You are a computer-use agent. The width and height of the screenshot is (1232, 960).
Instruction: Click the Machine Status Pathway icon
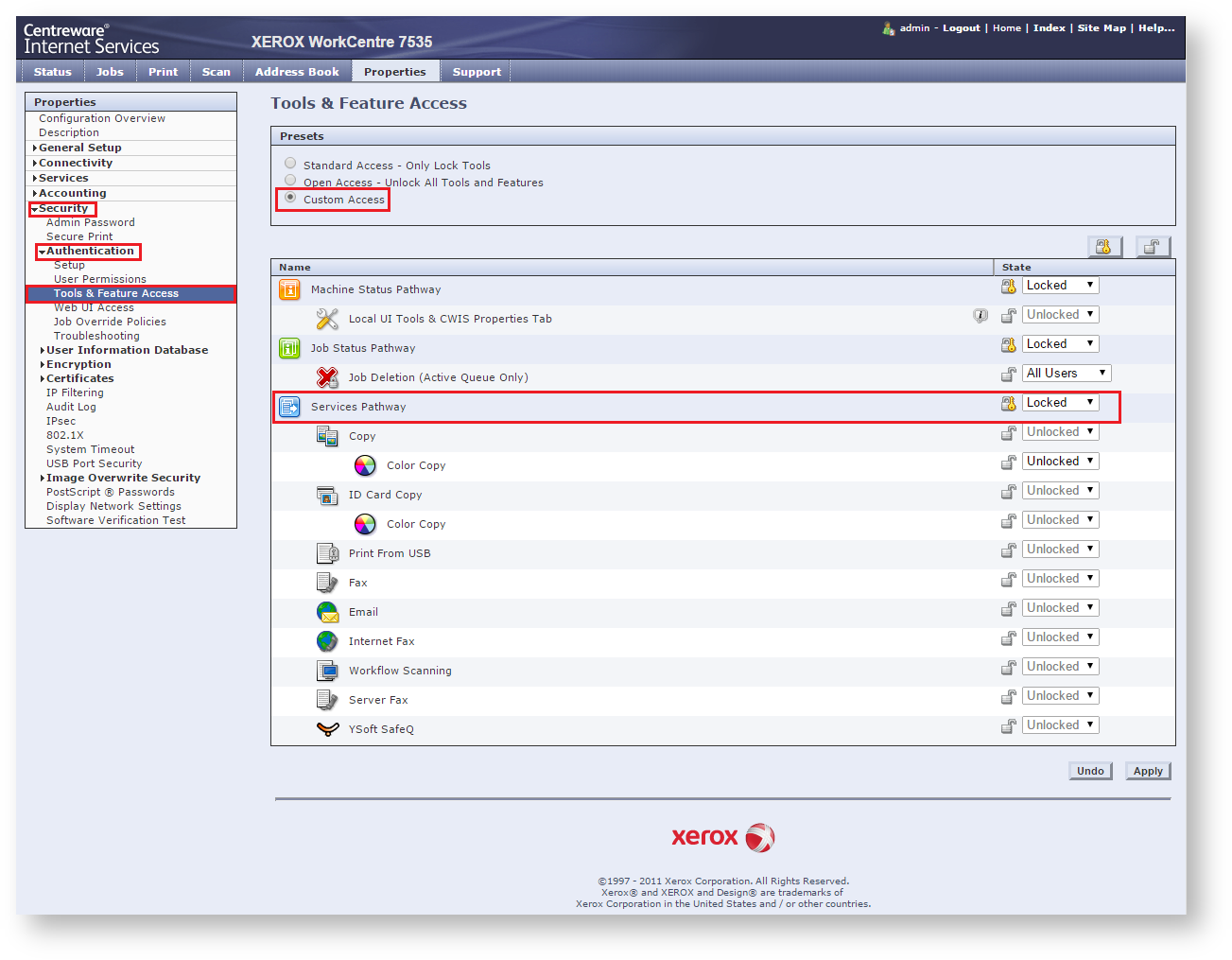click(289, 289)
